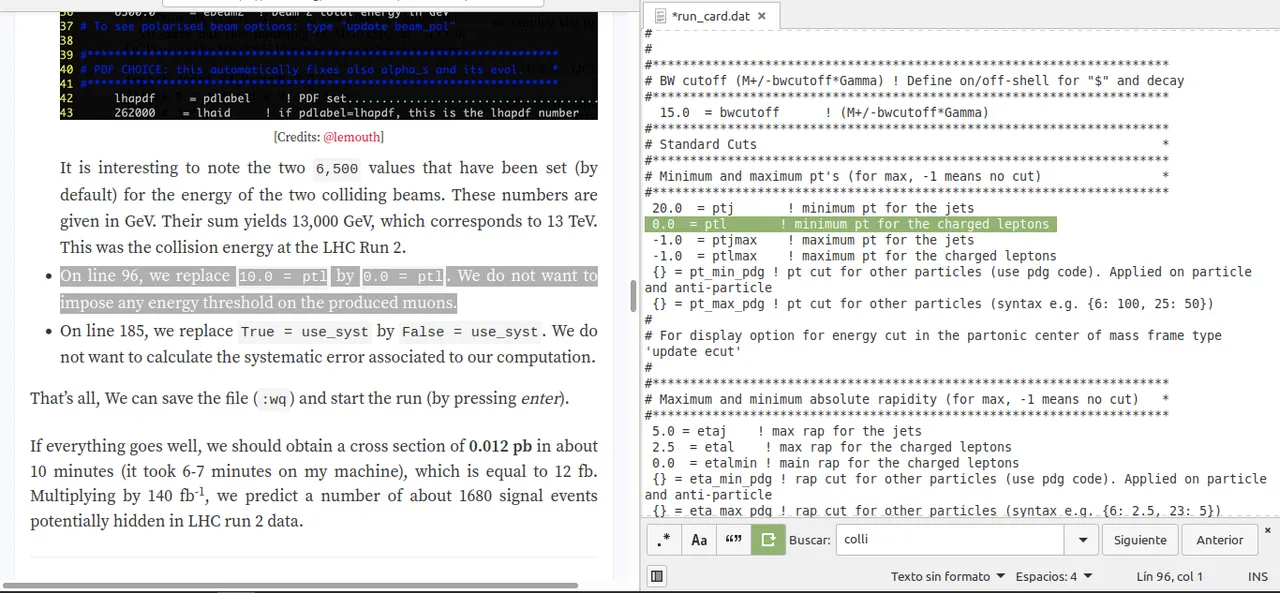1280x593 pixels.
Task: Click '10.0 = ptl' code in article
Action: point(283,276)
